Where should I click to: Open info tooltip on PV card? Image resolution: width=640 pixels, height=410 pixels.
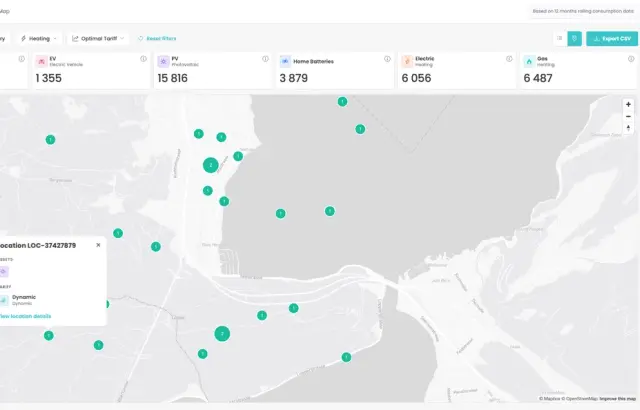point(265,59)
